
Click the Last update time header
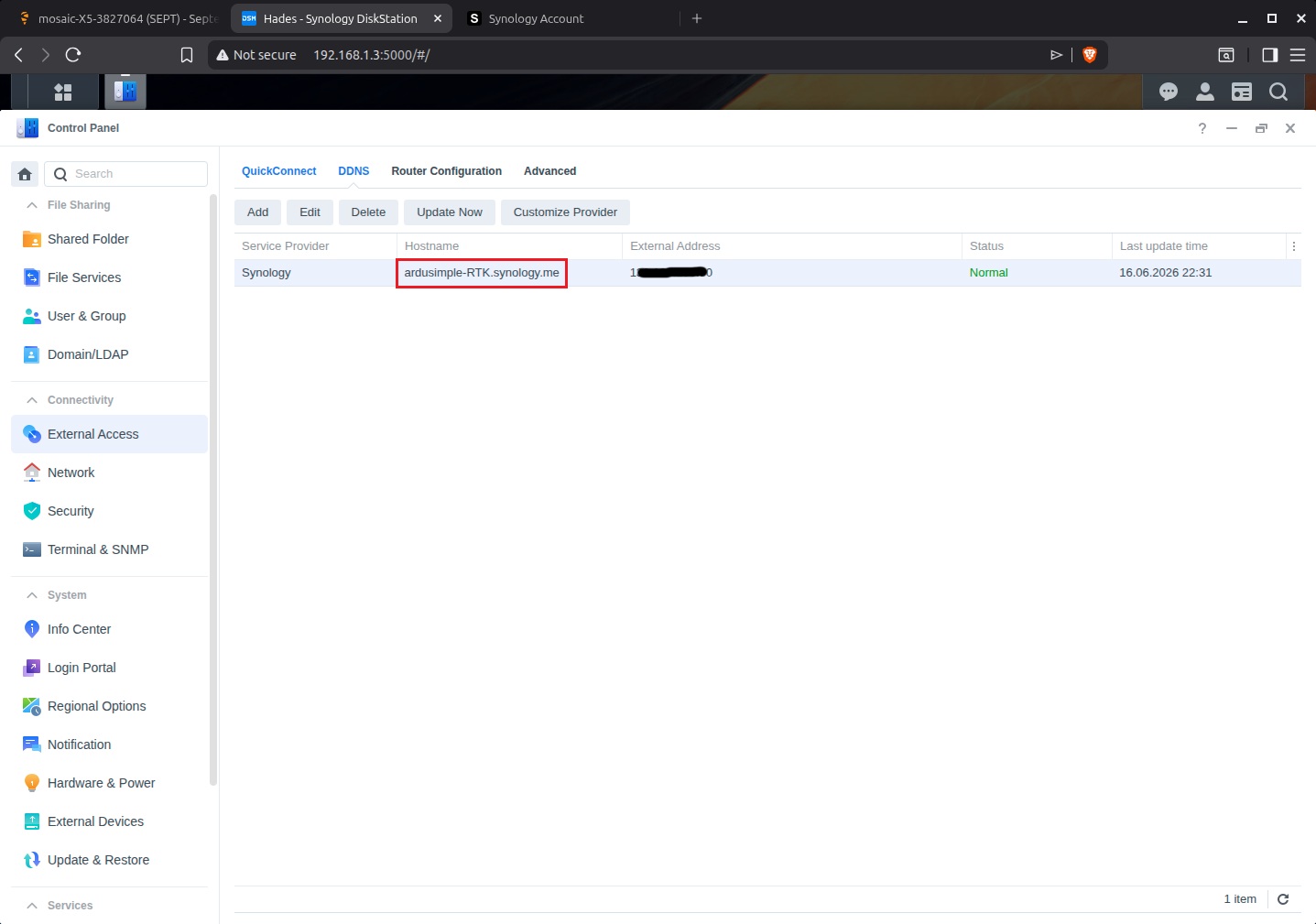1199,246
